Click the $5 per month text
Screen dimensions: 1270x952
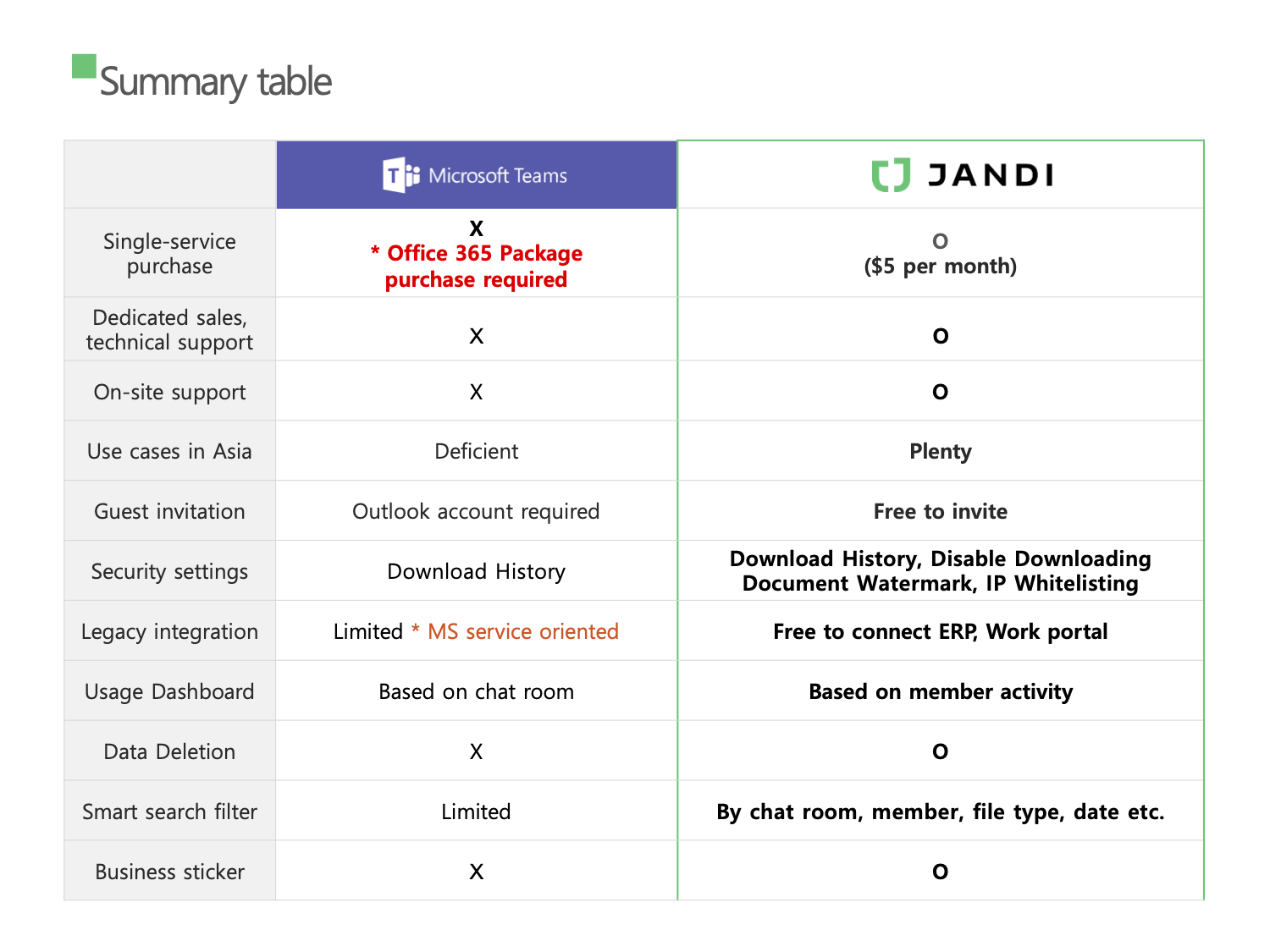[x=940, y=267]
